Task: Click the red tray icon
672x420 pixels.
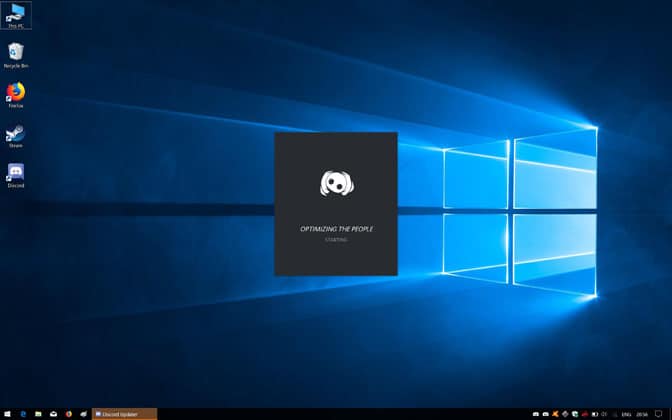Action: pos(585,414)
